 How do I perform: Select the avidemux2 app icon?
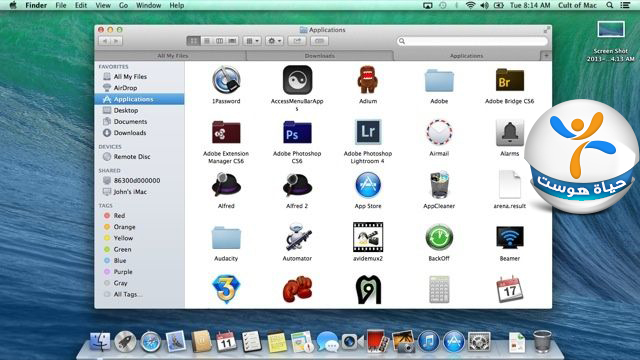[x=368, y=237]
